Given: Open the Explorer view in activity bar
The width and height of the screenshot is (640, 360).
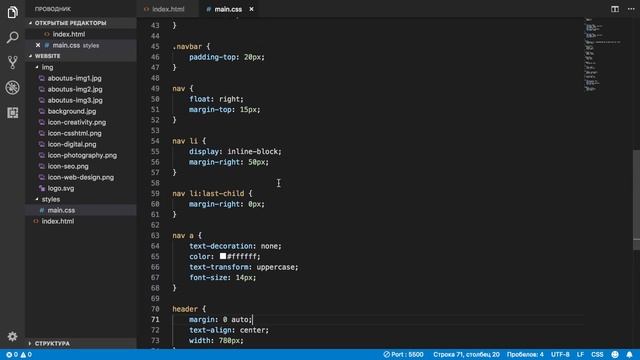Looking at the screenshot, I should coord(12,12).
